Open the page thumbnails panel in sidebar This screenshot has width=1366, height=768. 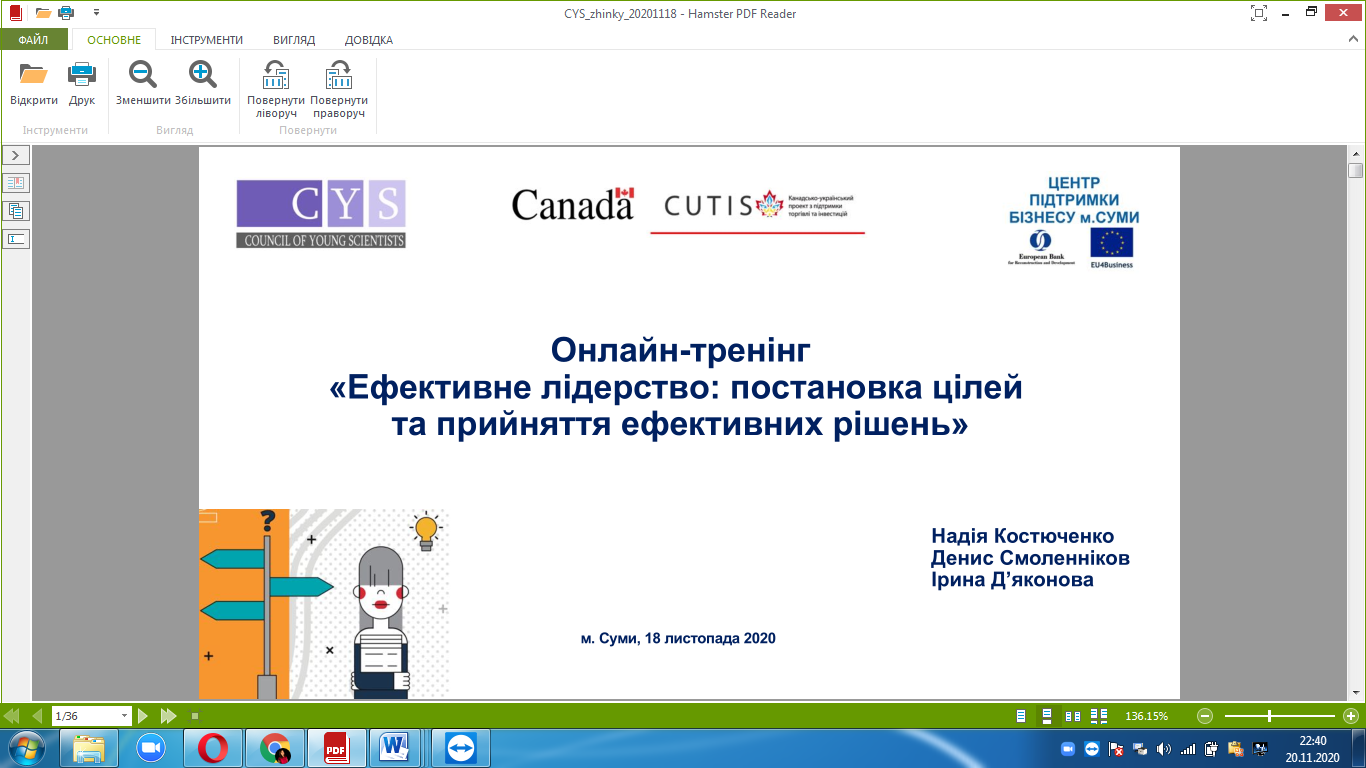(x=17, y=211)
